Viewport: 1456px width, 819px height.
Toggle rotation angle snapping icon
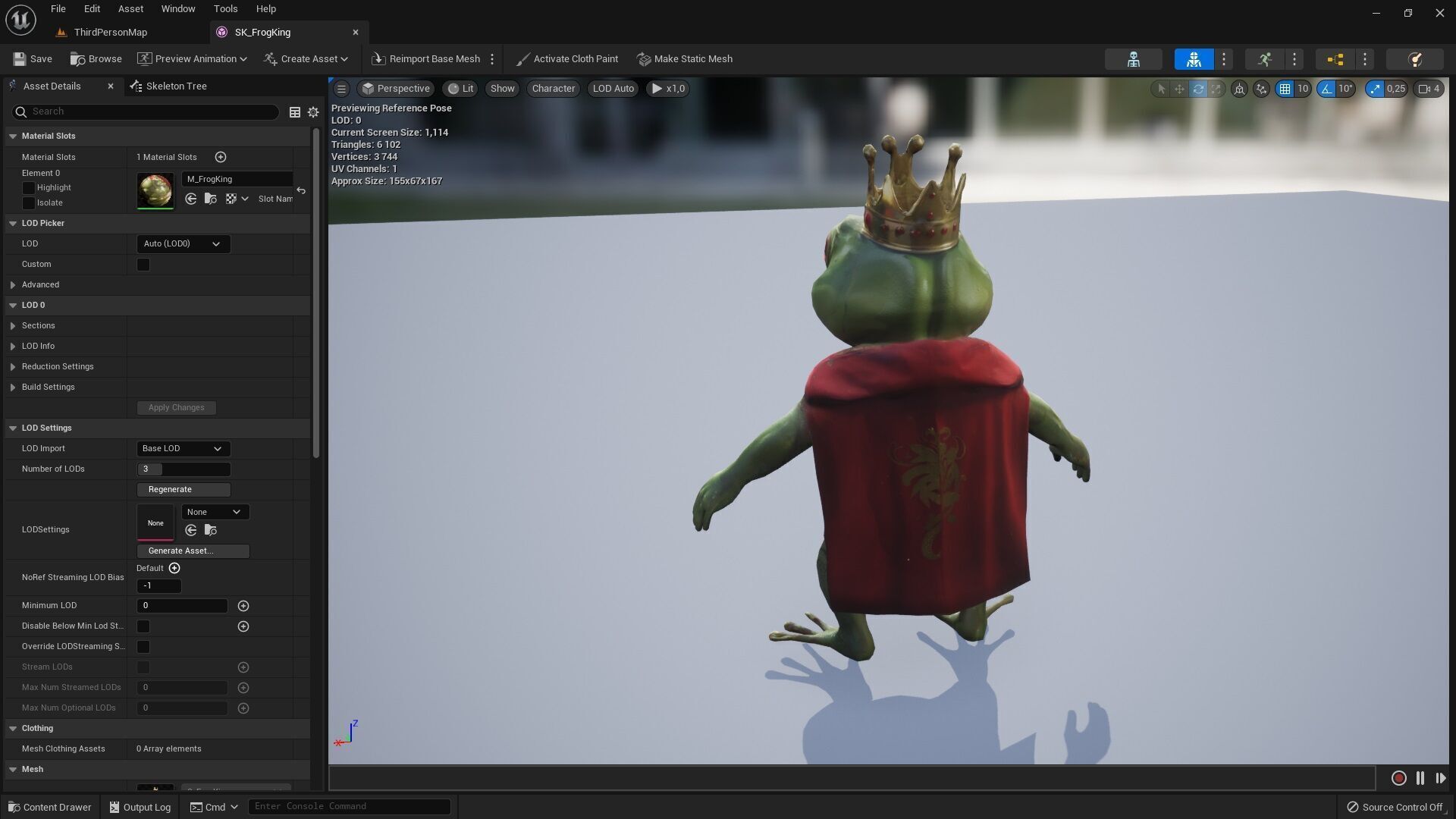click(x=1326, y=89)
